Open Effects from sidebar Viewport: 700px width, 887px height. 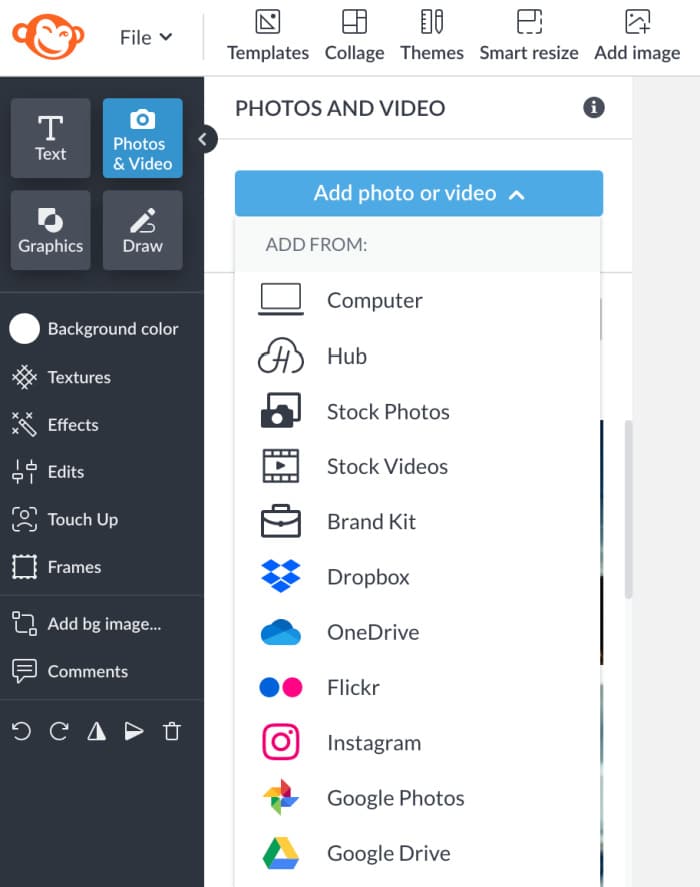tap(55, 425)
